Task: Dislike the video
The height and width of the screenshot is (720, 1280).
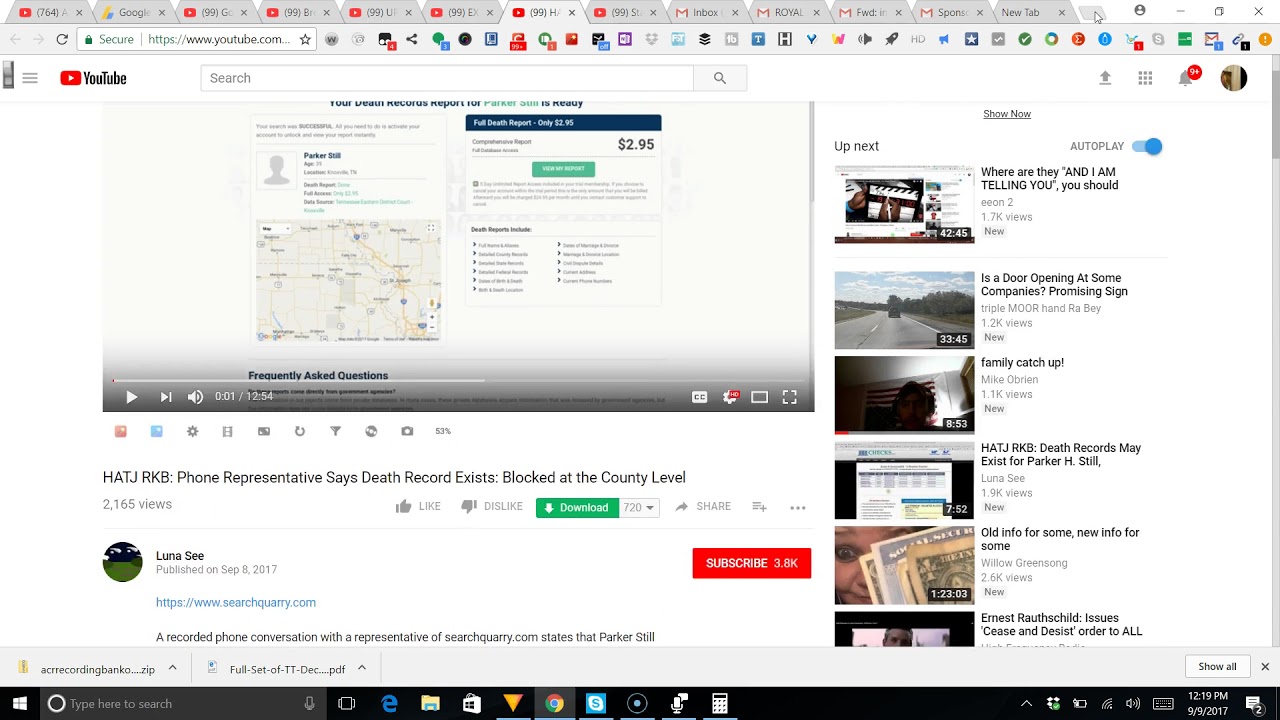Action: pyautogui.click(x=492, y=506)
